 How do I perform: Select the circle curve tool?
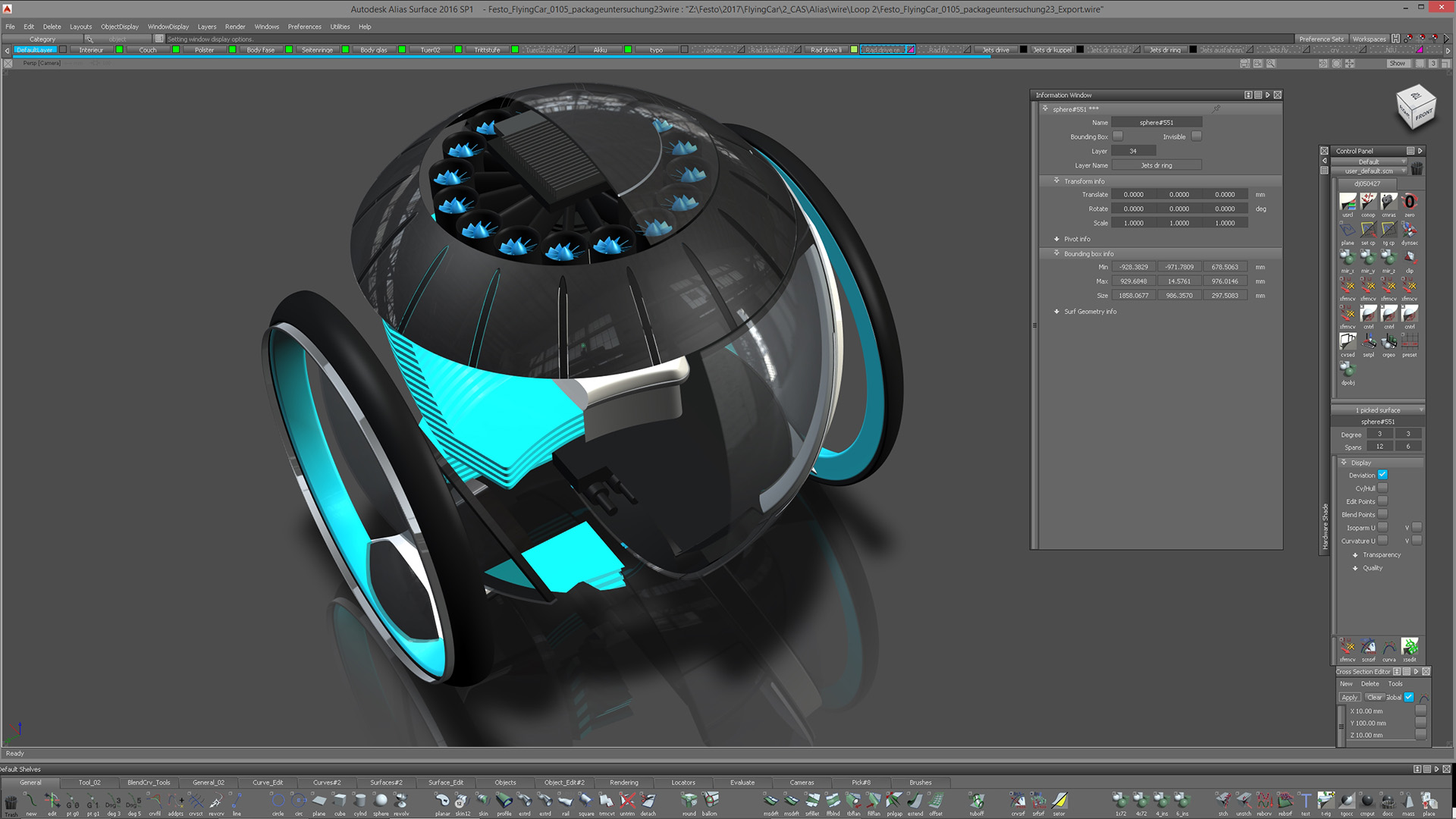pyautogui.click(x=278, y=802)
